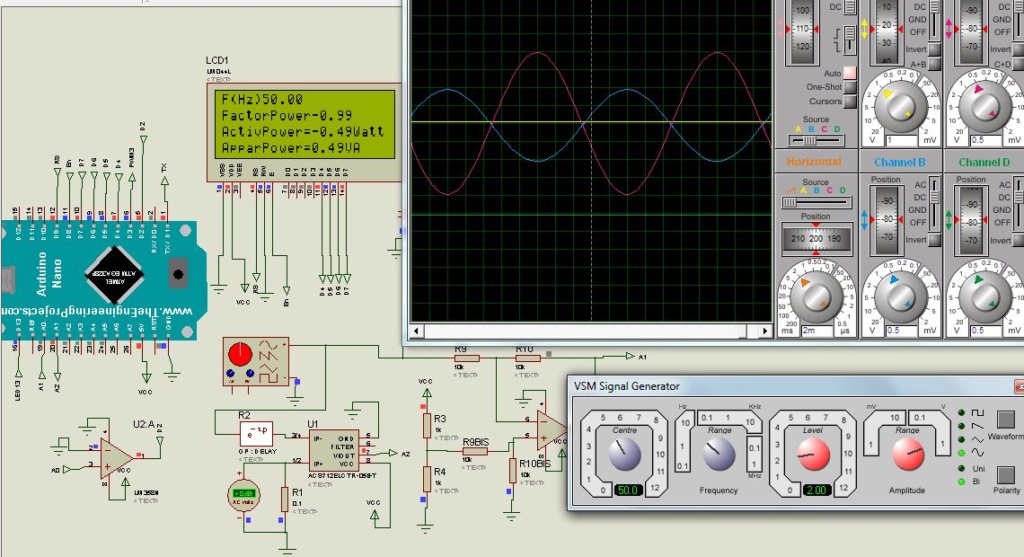Viewport: 1024px width, 557px height.
Task: Select Channel C value field showing 0.5
Action: pyautogui.click(x=987, y=140)
